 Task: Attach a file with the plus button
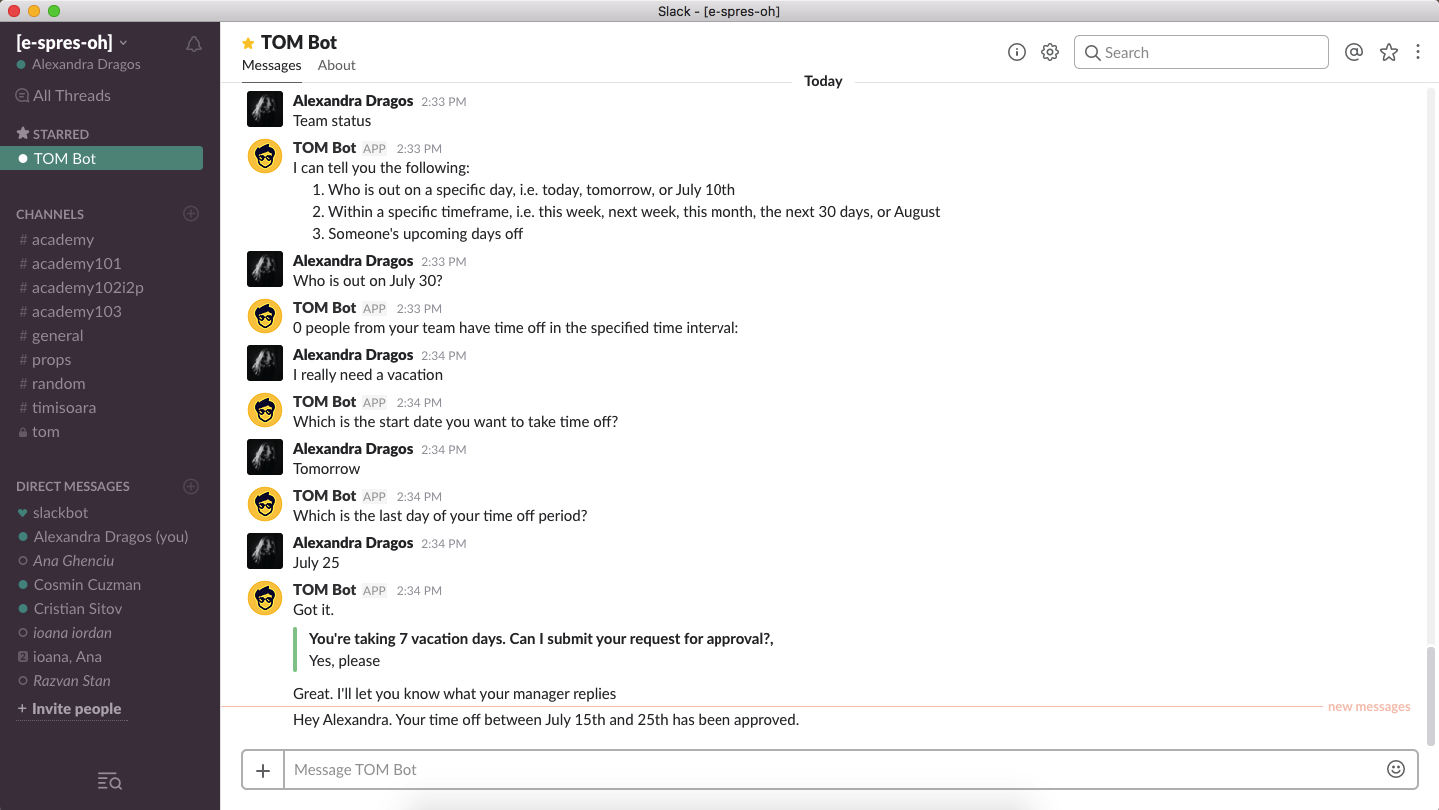(x=263, y=770)
